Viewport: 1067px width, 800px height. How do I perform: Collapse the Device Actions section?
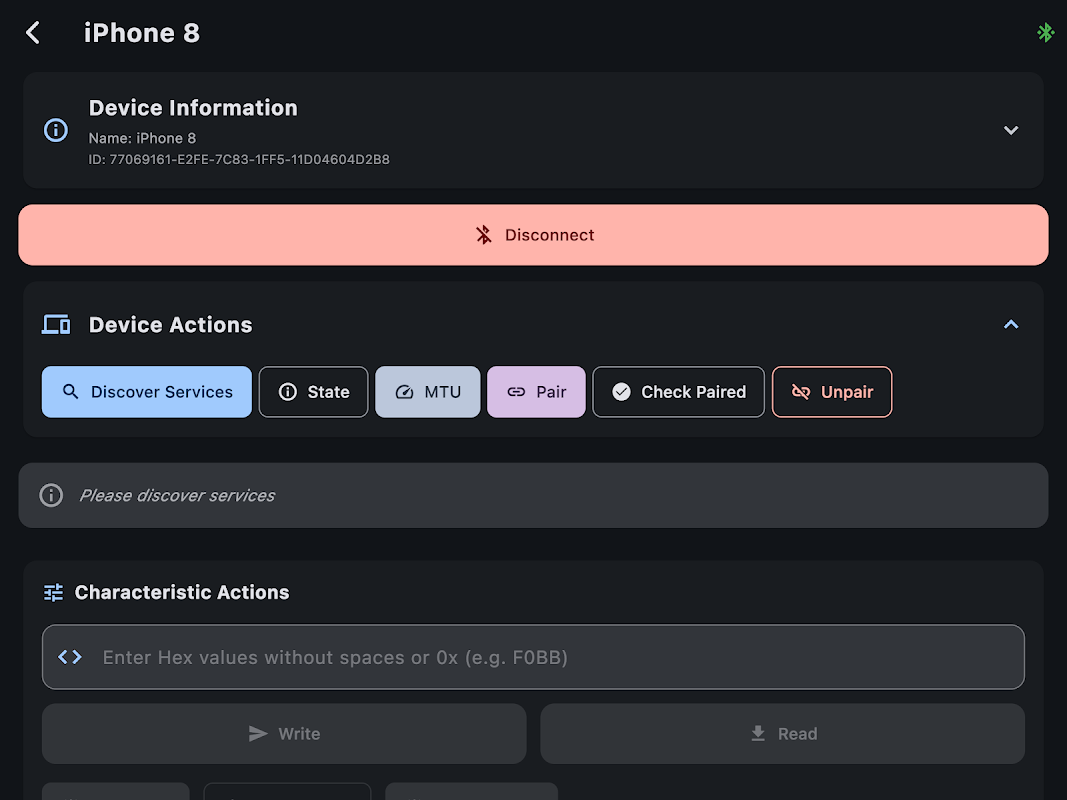pos(1011,324)
